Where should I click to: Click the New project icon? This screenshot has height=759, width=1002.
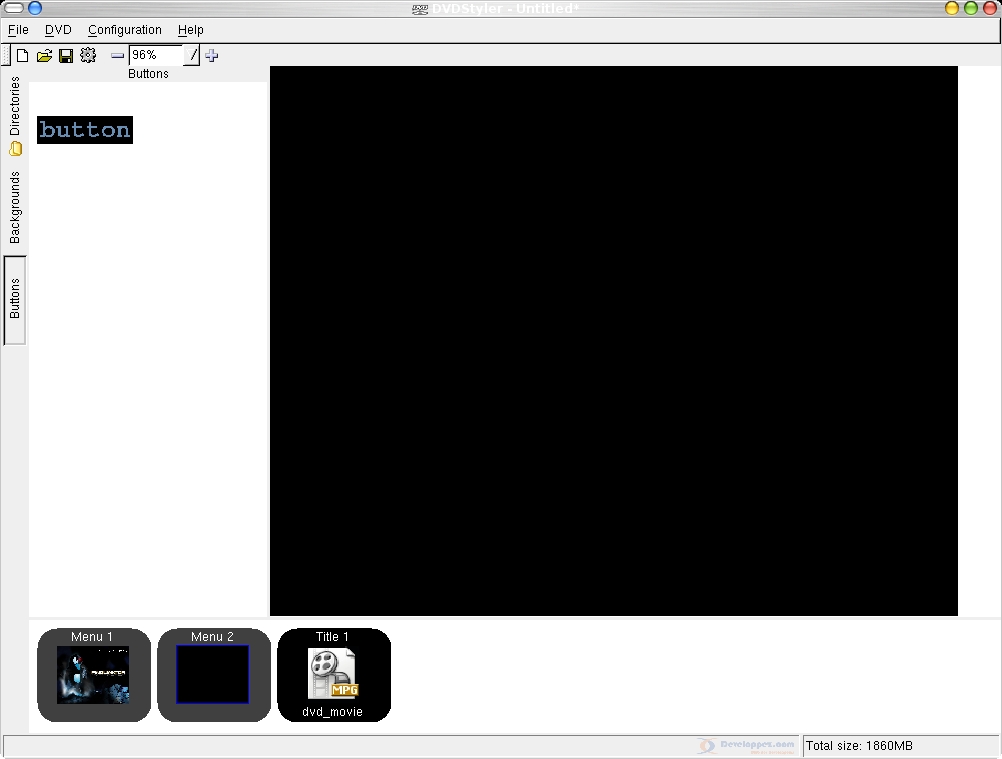(x=22, y=56)
